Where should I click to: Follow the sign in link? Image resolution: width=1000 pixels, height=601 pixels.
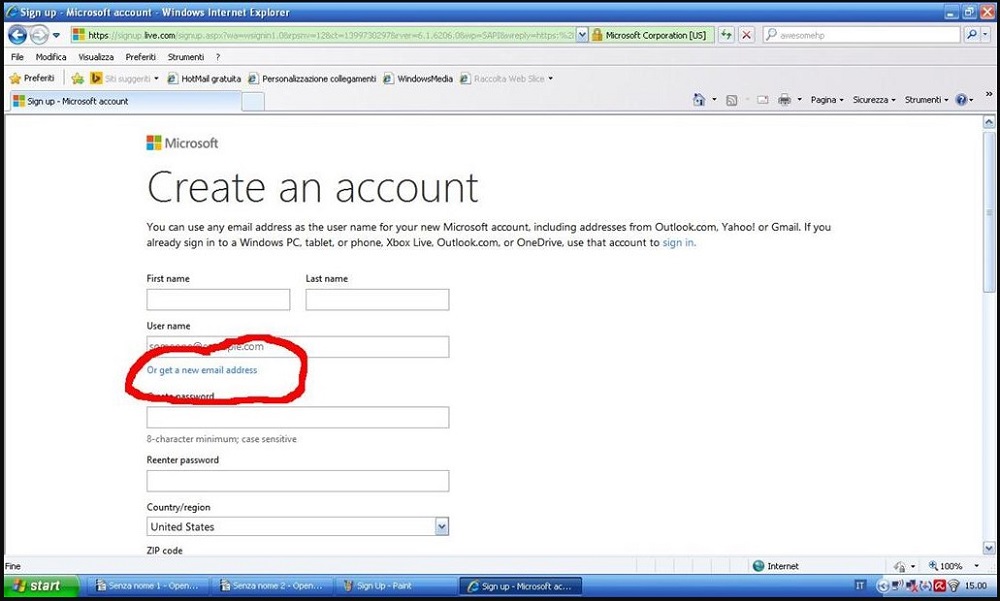click(x=679, y=242)
